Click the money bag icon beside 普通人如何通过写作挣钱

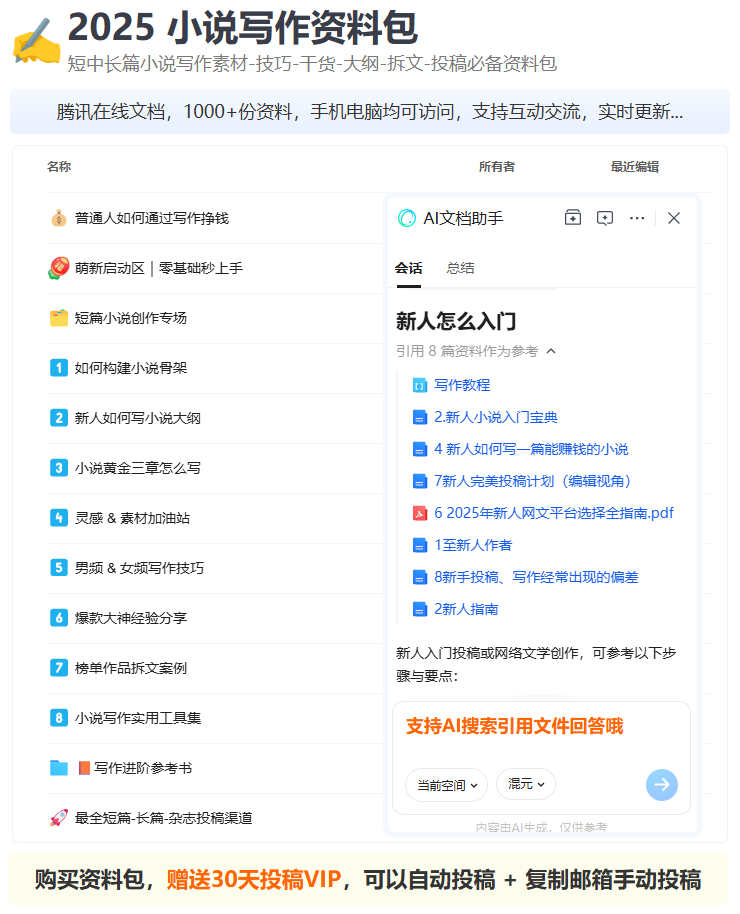pos(59,218)
